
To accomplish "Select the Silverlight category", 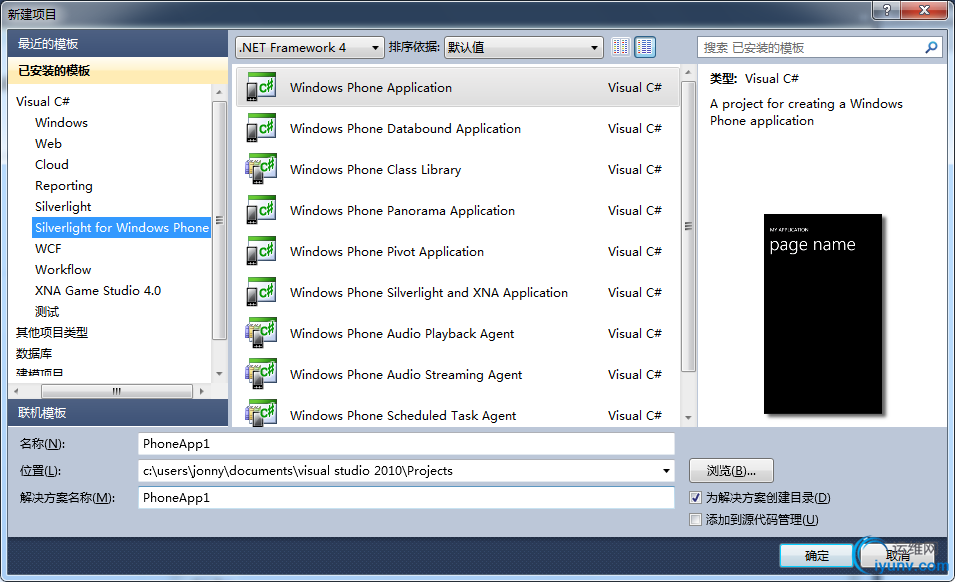I will pyautogui.click(x=63, y=206).
